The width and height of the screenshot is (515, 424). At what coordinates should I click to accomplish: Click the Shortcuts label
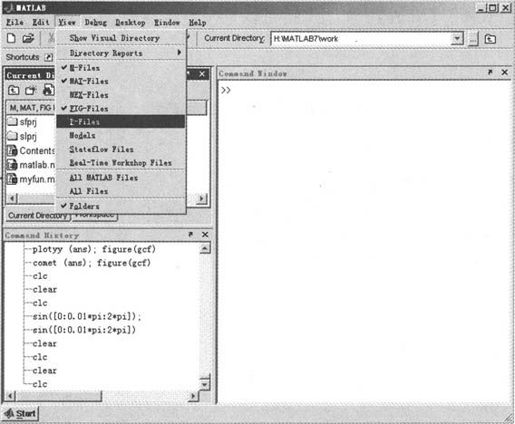22,57
